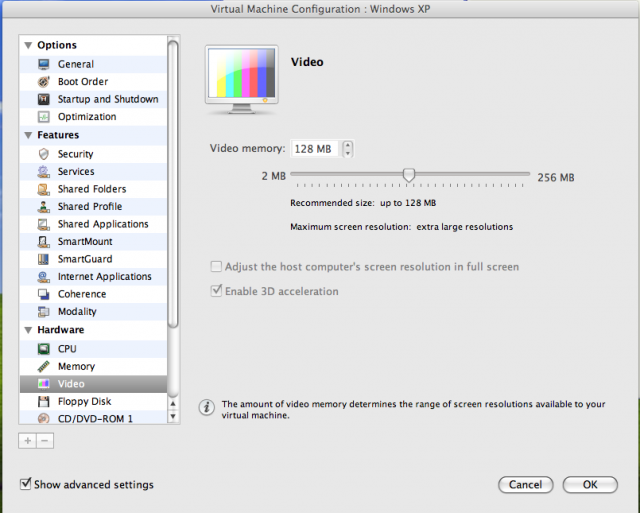Check Adjust the host computer's screen resolution
640x513 pixels.
tap(216, 266)
